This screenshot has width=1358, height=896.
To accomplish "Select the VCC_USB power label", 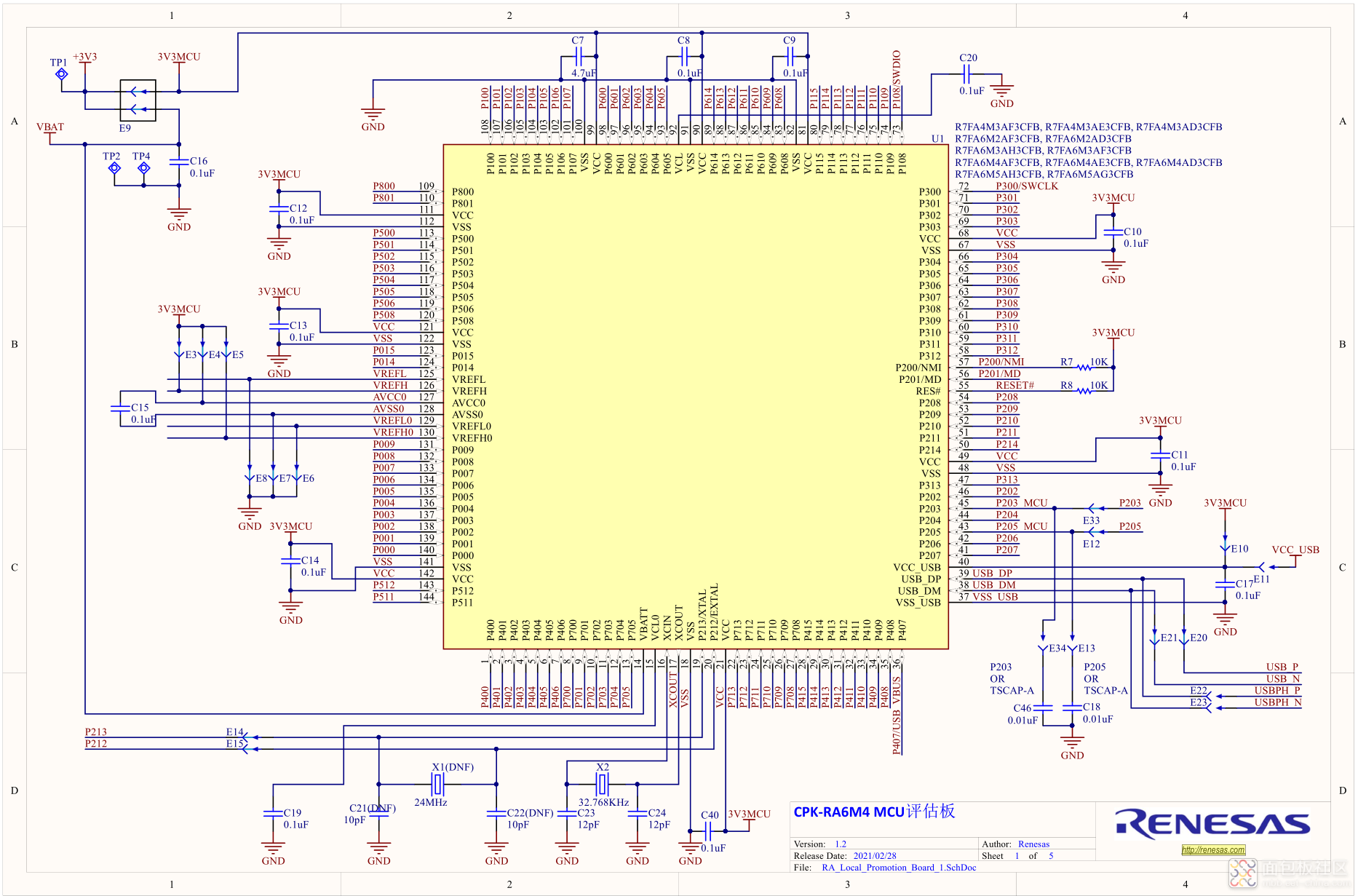I will pyautogui.click(x=1295, y=550).
